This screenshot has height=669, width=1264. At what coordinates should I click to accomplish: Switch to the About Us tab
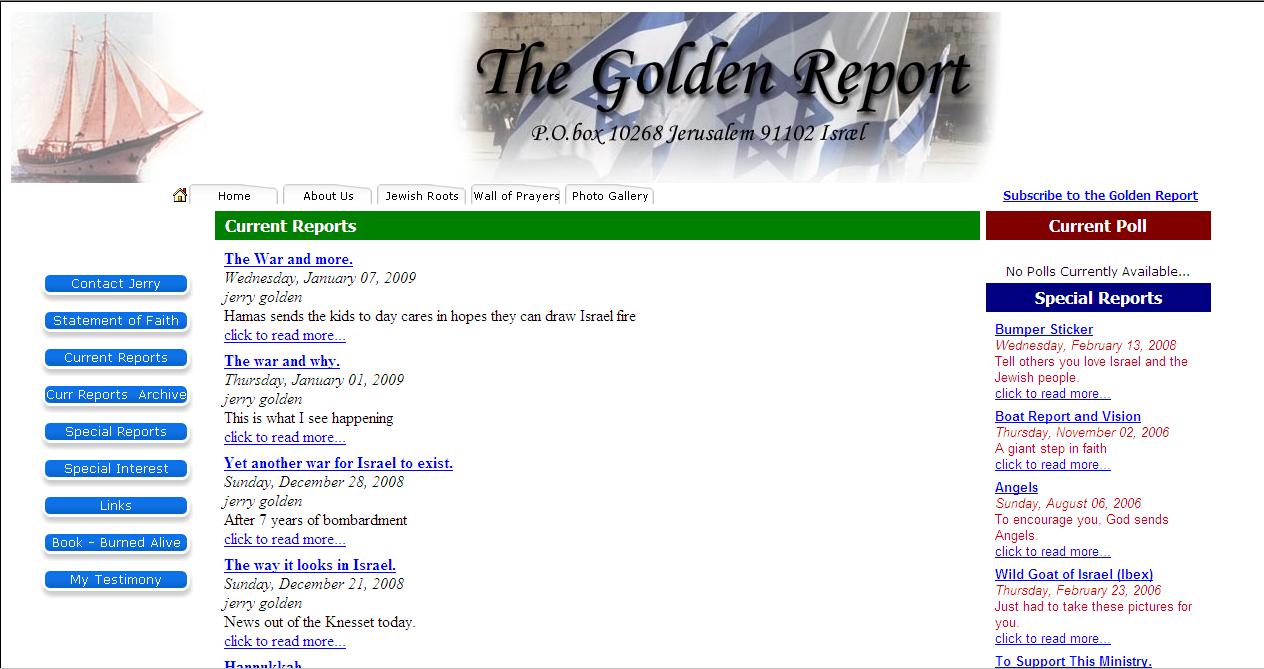tap(328, 196)
